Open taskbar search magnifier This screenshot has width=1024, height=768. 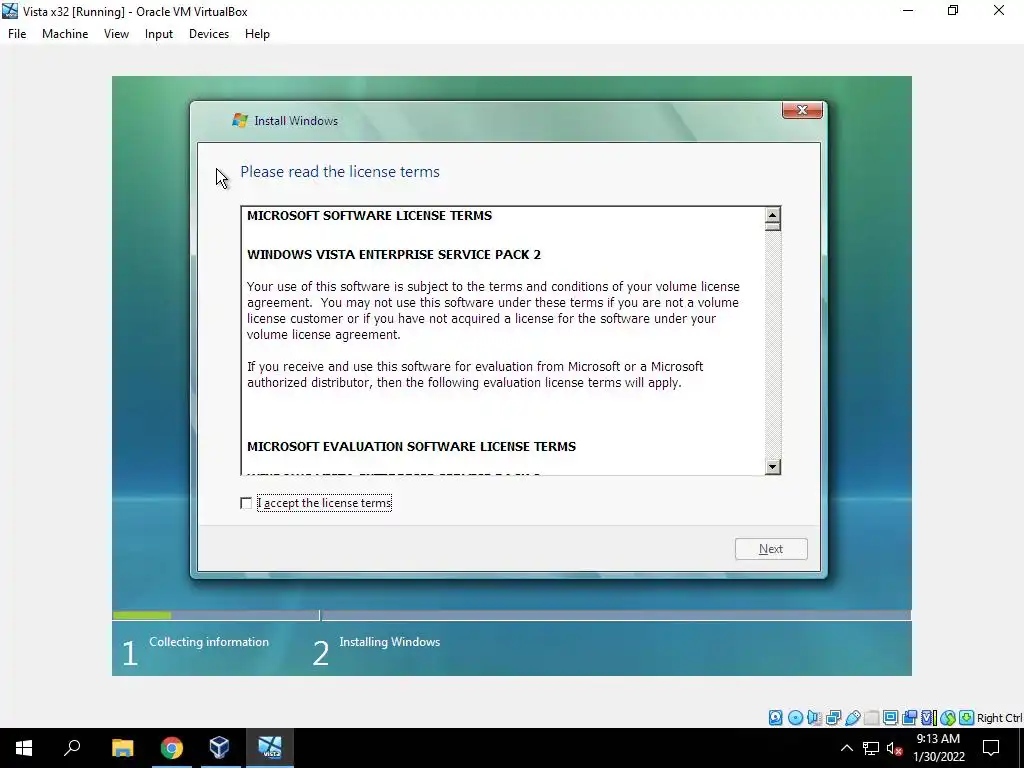click(72, 748)
